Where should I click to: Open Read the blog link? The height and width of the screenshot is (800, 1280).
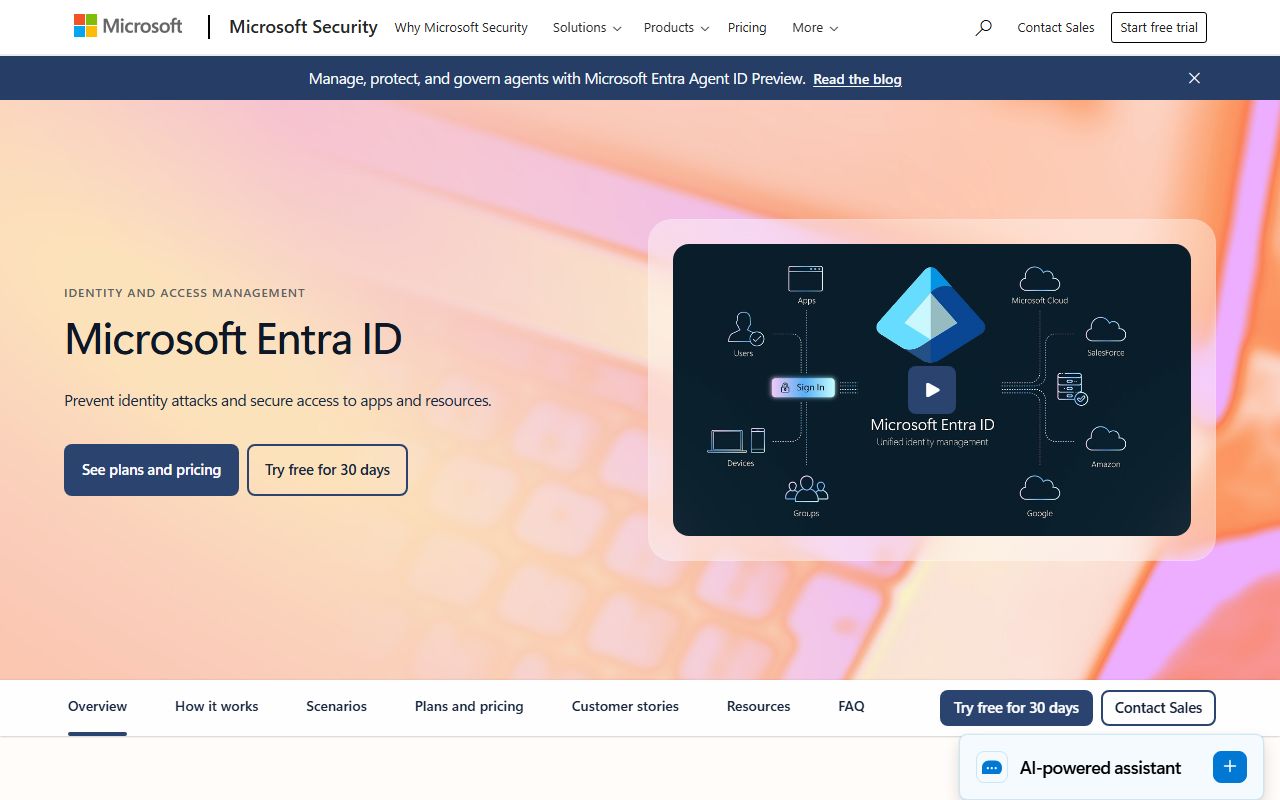[857, 79]
